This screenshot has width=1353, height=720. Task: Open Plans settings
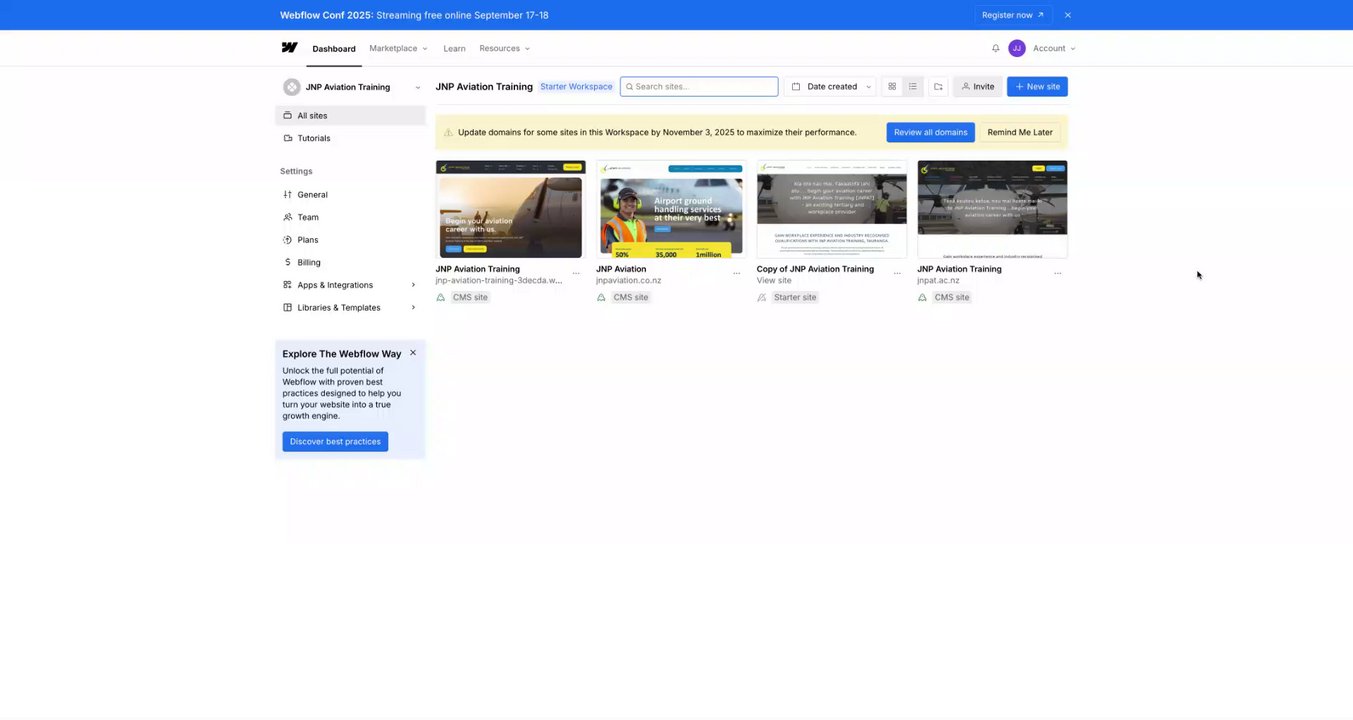350,240
